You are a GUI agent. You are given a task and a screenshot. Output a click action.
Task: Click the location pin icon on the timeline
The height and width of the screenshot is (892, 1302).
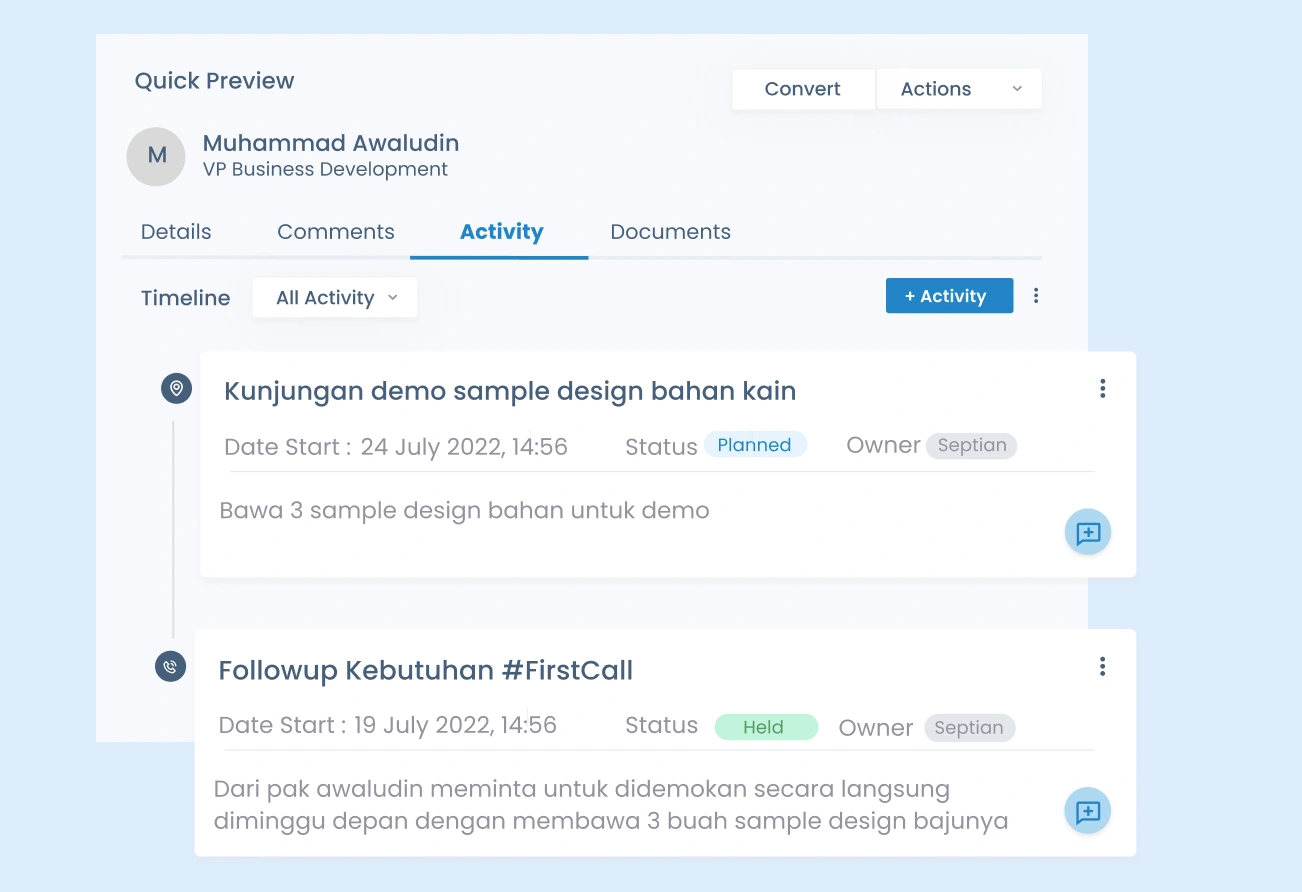click(176, 388)
